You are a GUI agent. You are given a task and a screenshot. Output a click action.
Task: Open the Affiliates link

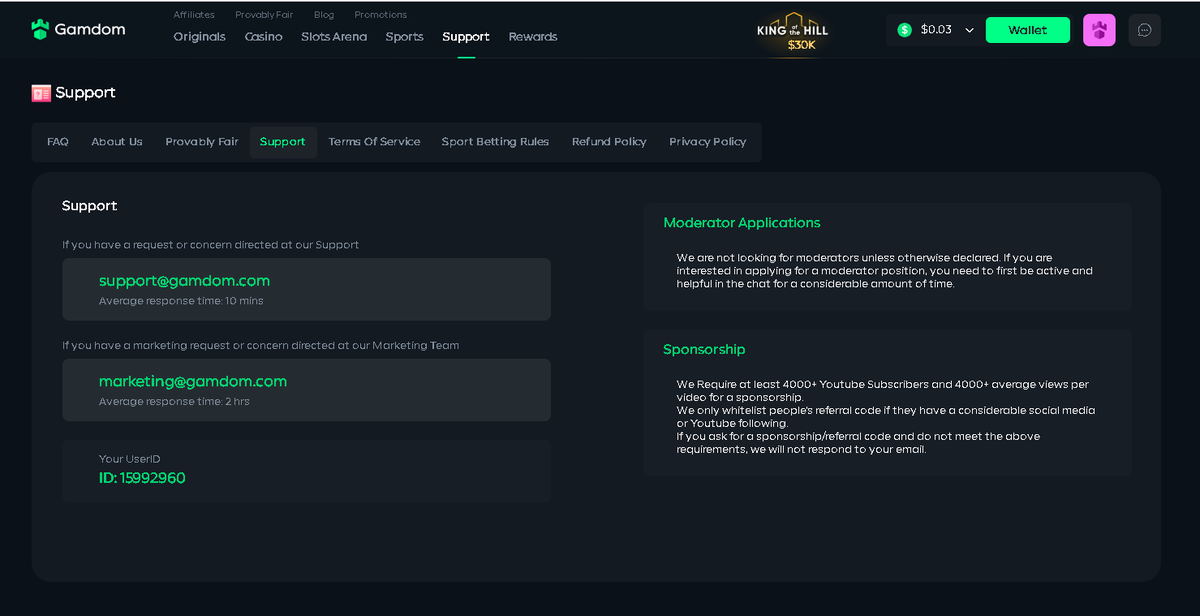[194, 15]
